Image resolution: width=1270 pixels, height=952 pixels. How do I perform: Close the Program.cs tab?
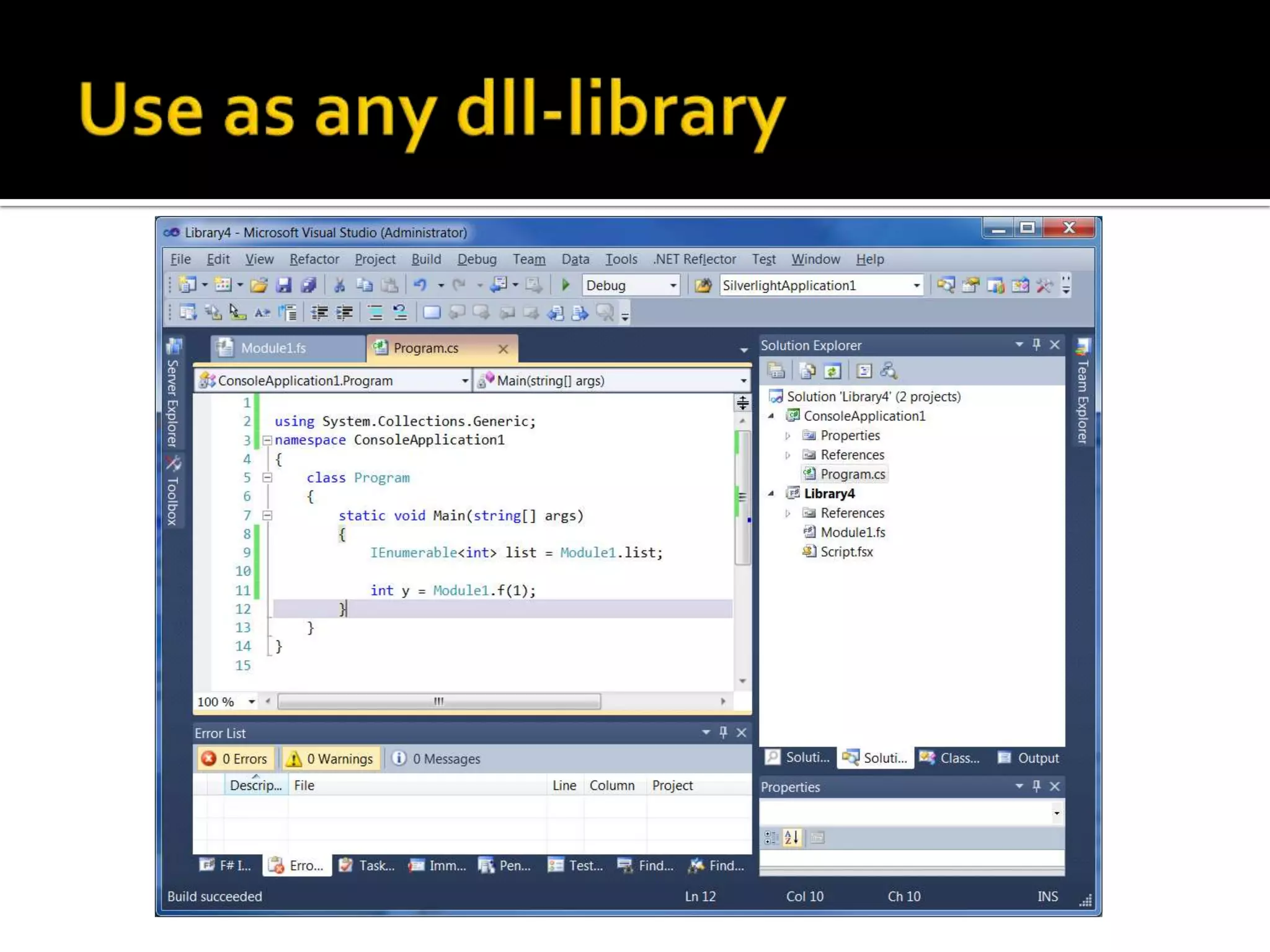point(504,349)
